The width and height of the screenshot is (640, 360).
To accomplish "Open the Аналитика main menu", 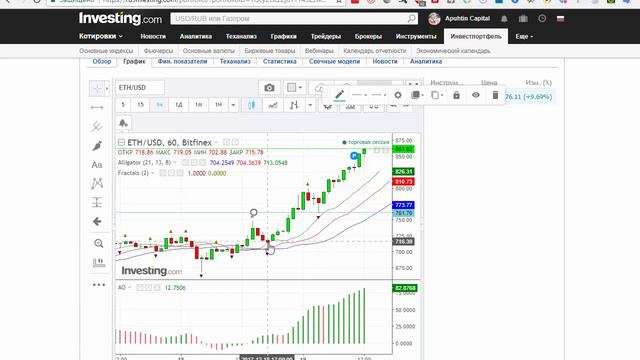I will point(196,36).
